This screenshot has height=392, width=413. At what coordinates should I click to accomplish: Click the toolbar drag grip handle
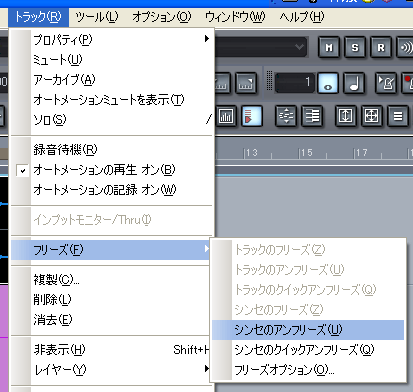pos(269,81)
